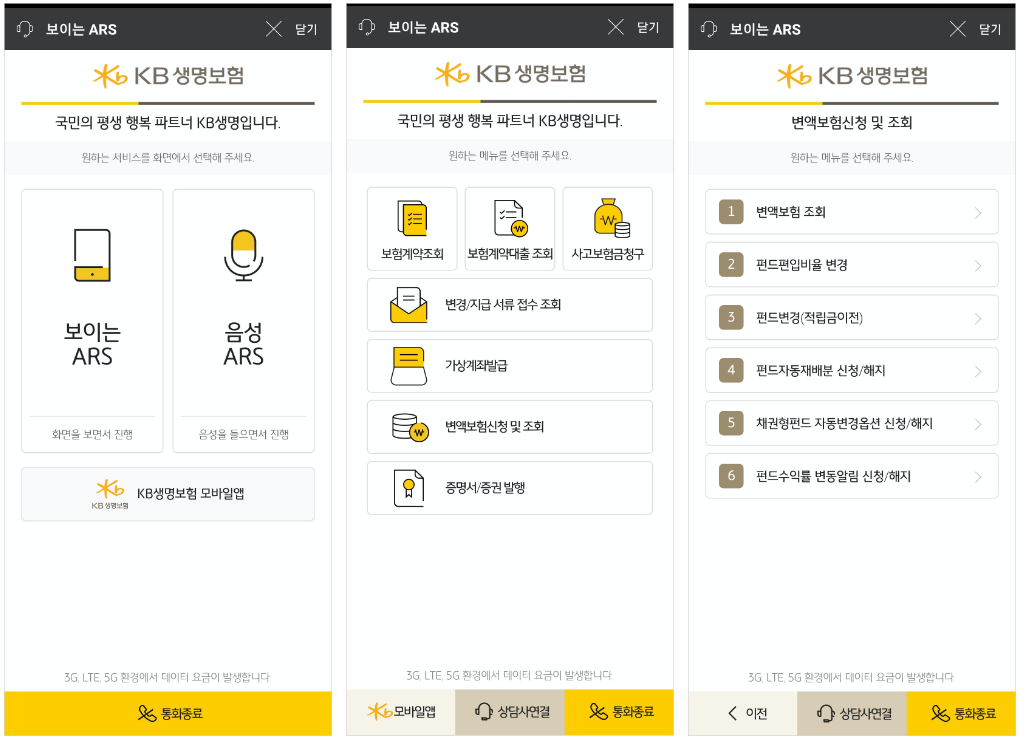Select 펀드자동재배분 신청/해지 text
Viewport: 1024px width, 739px height.
[x=821, y=371]
